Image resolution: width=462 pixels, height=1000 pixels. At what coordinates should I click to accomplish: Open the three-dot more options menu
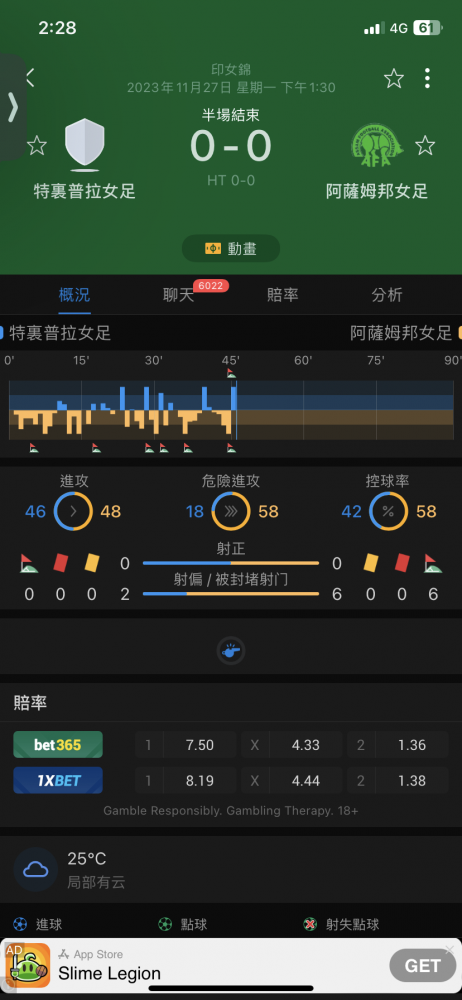tap(427, 78)
